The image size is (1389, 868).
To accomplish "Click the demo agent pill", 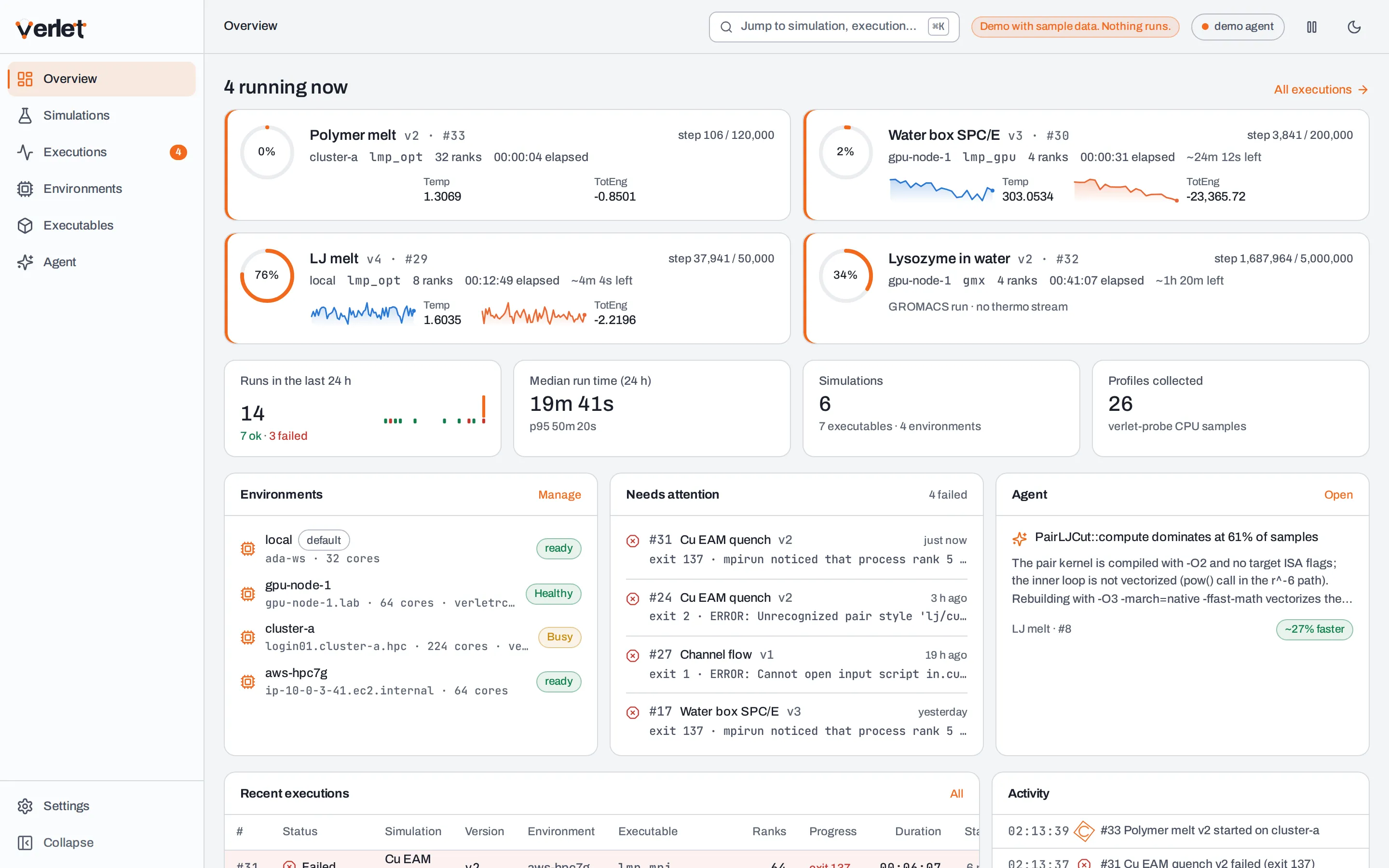I will (1238, 27).
